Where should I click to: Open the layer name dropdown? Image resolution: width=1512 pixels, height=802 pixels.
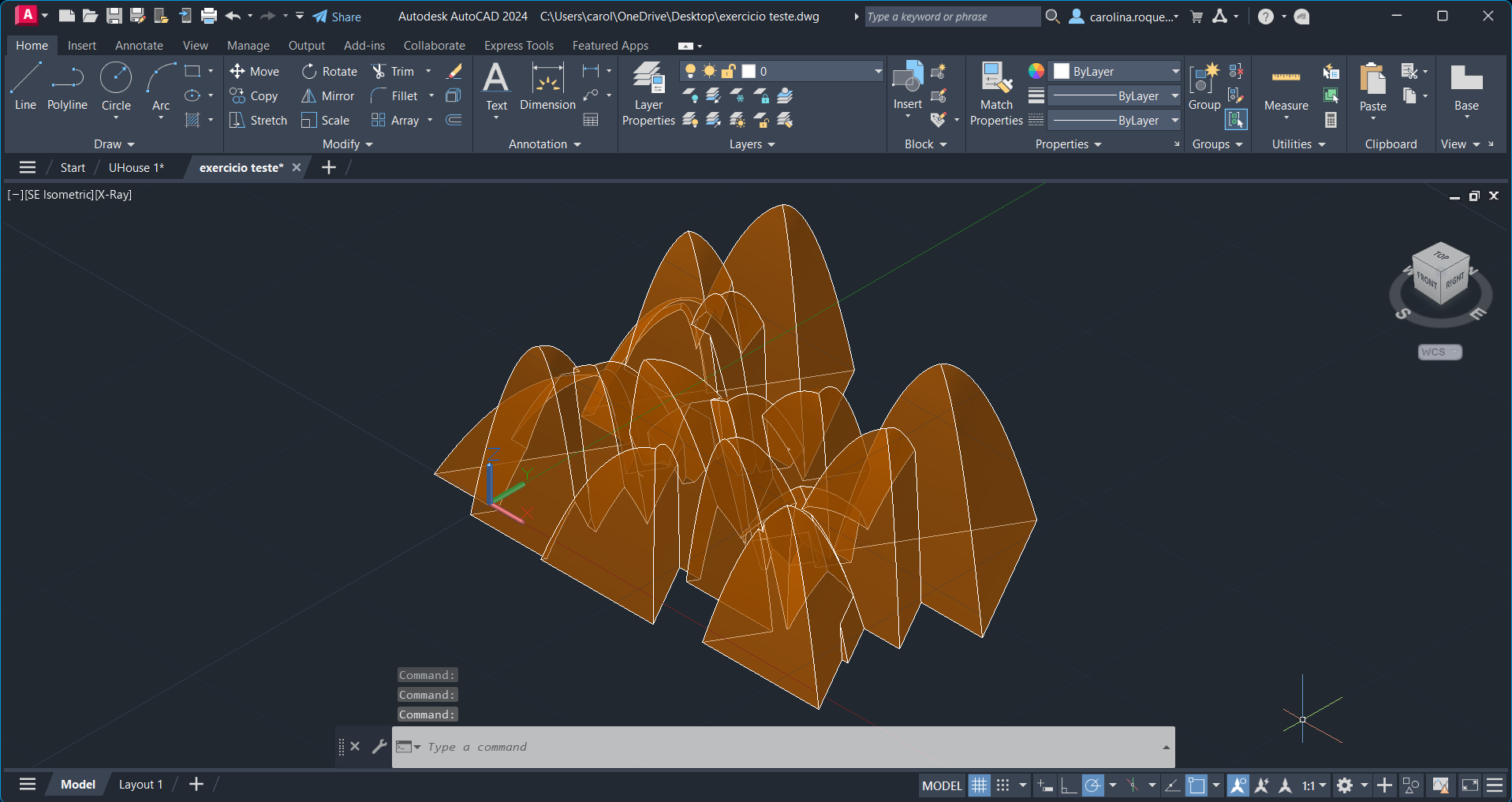tap(877, 72)
